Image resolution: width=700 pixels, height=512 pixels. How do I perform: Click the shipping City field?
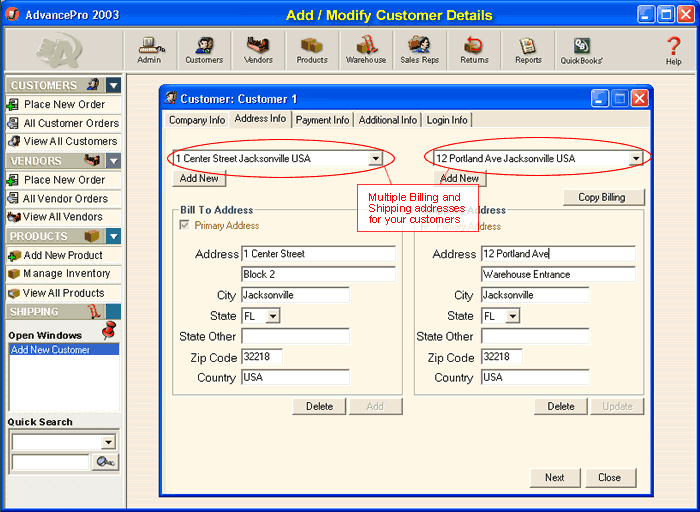535,295
